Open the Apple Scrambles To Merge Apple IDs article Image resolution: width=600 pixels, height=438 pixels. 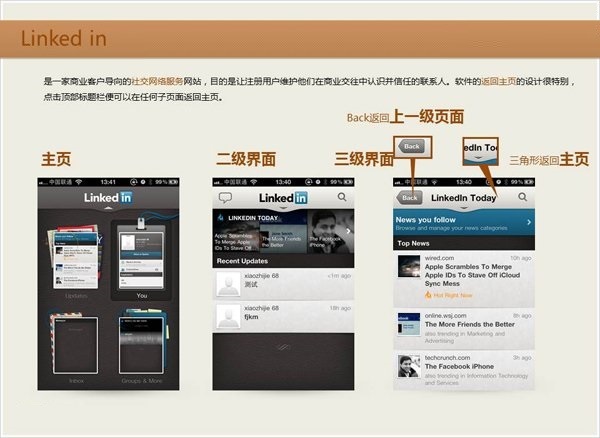pos(464,279)
